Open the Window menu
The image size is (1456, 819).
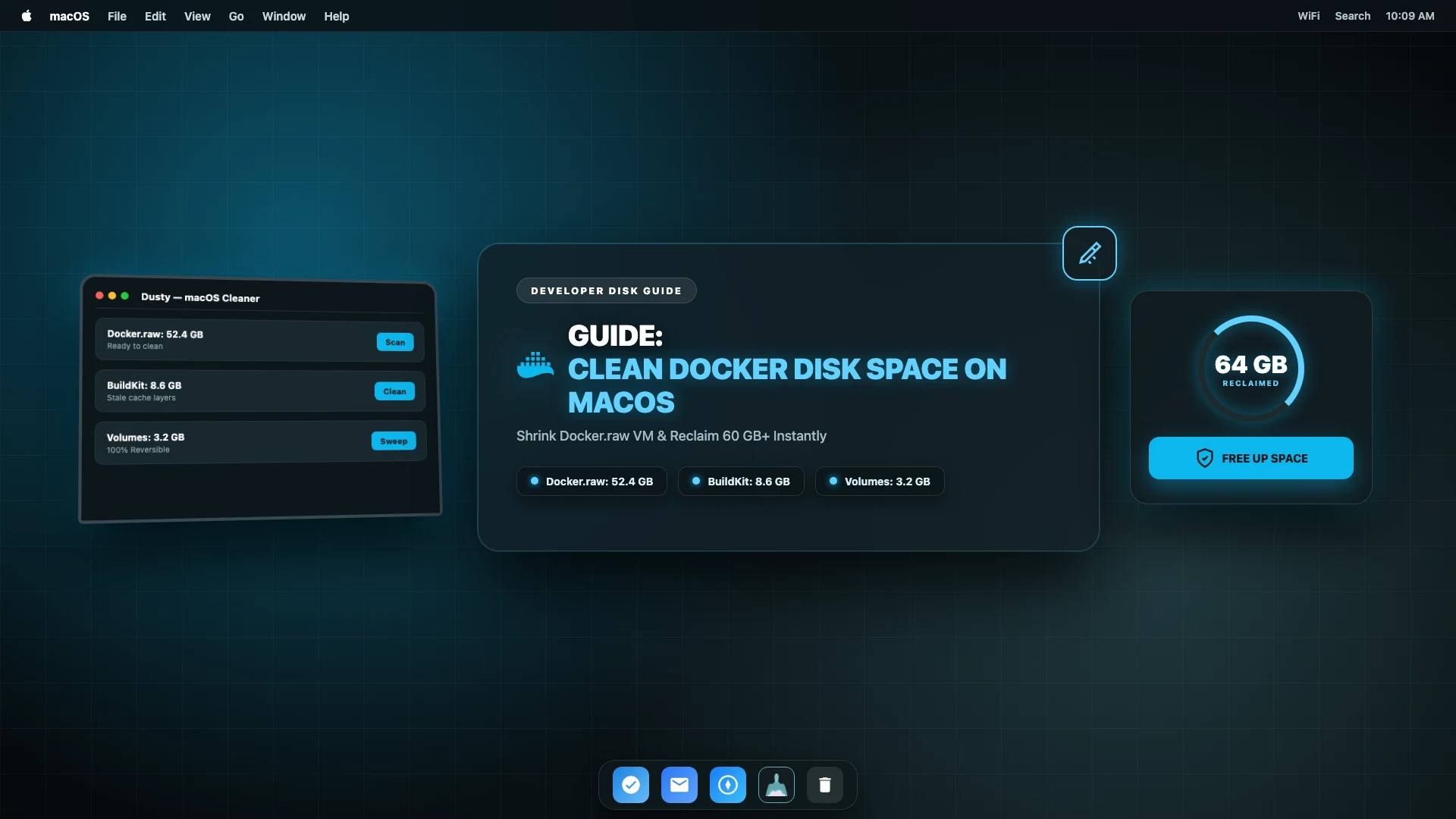pyautogui.click(x=284, y=16)
